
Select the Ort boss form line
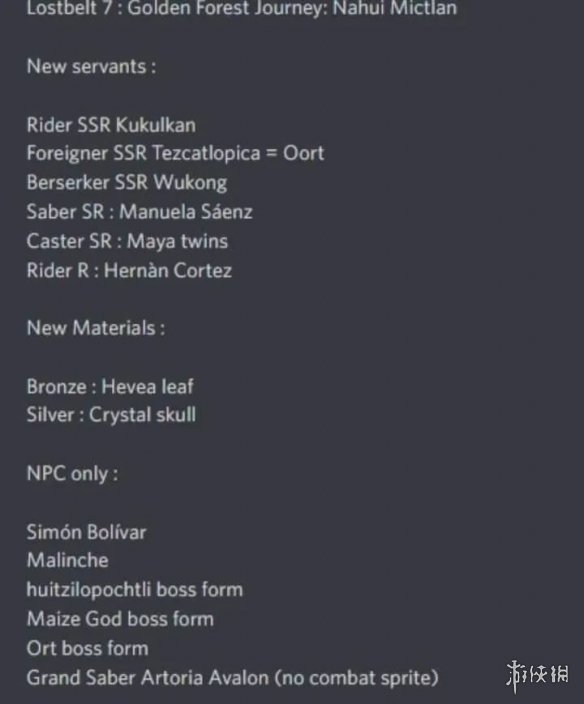click(x=88, y=648)
